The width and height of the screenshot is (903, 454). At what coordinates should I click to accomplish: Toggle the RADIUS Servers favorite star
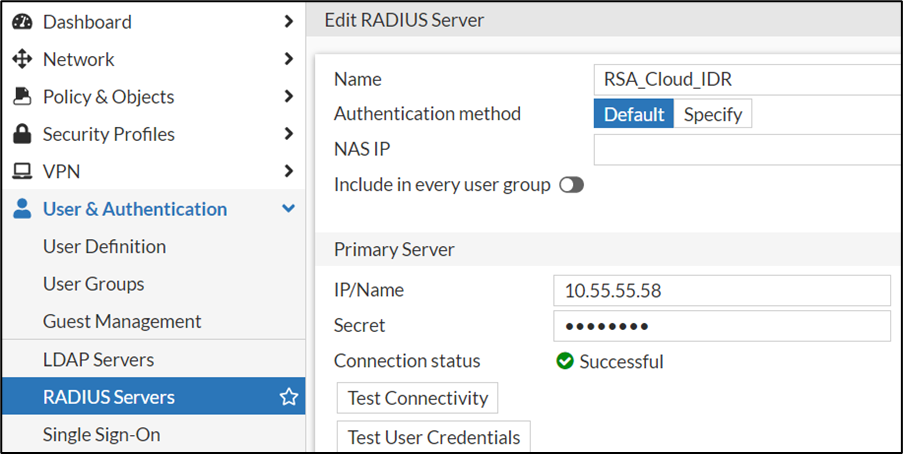pyautogui.click(x=289, y=397)
